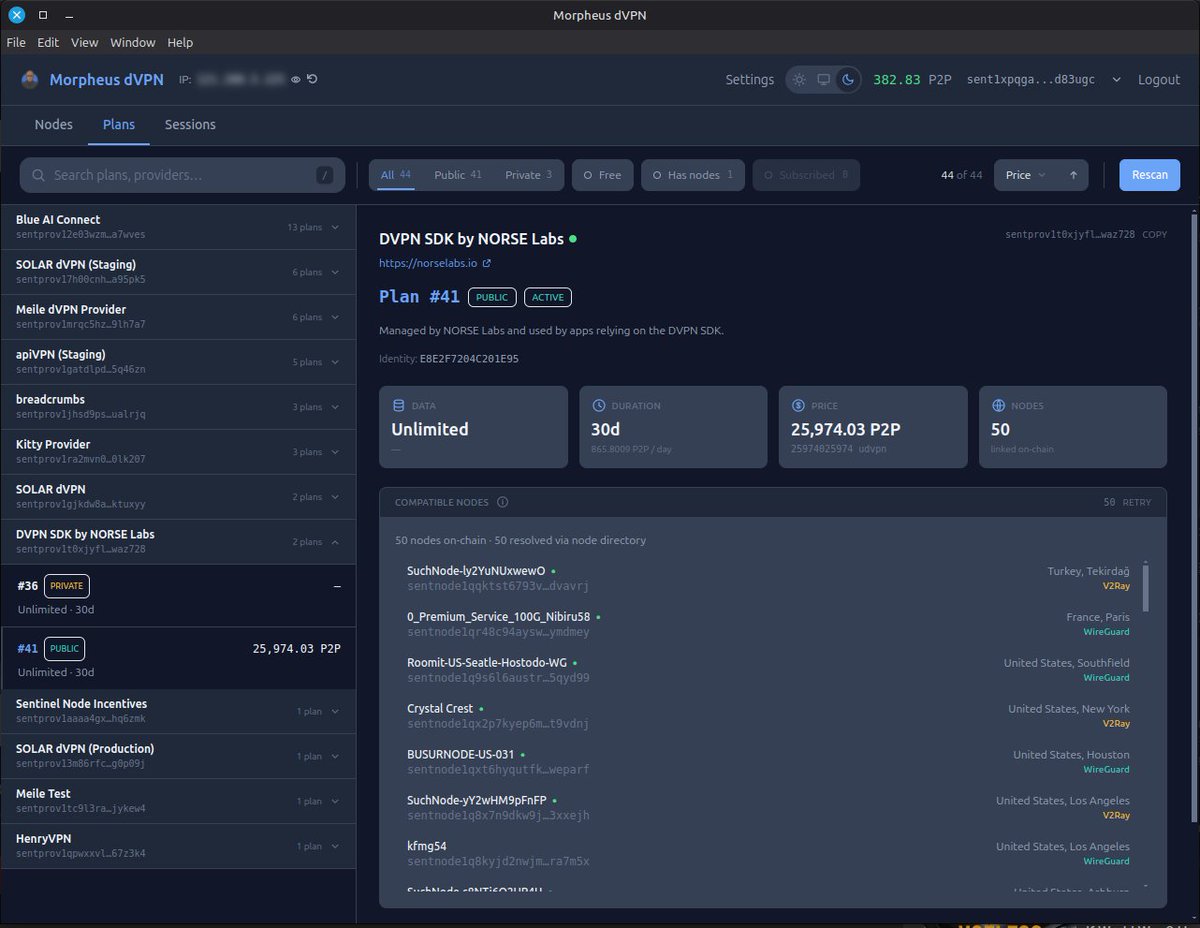Screen dimensions: 1200x928
Task: Click the PRICE dollar icon
Action: click(x=798, y=406)
